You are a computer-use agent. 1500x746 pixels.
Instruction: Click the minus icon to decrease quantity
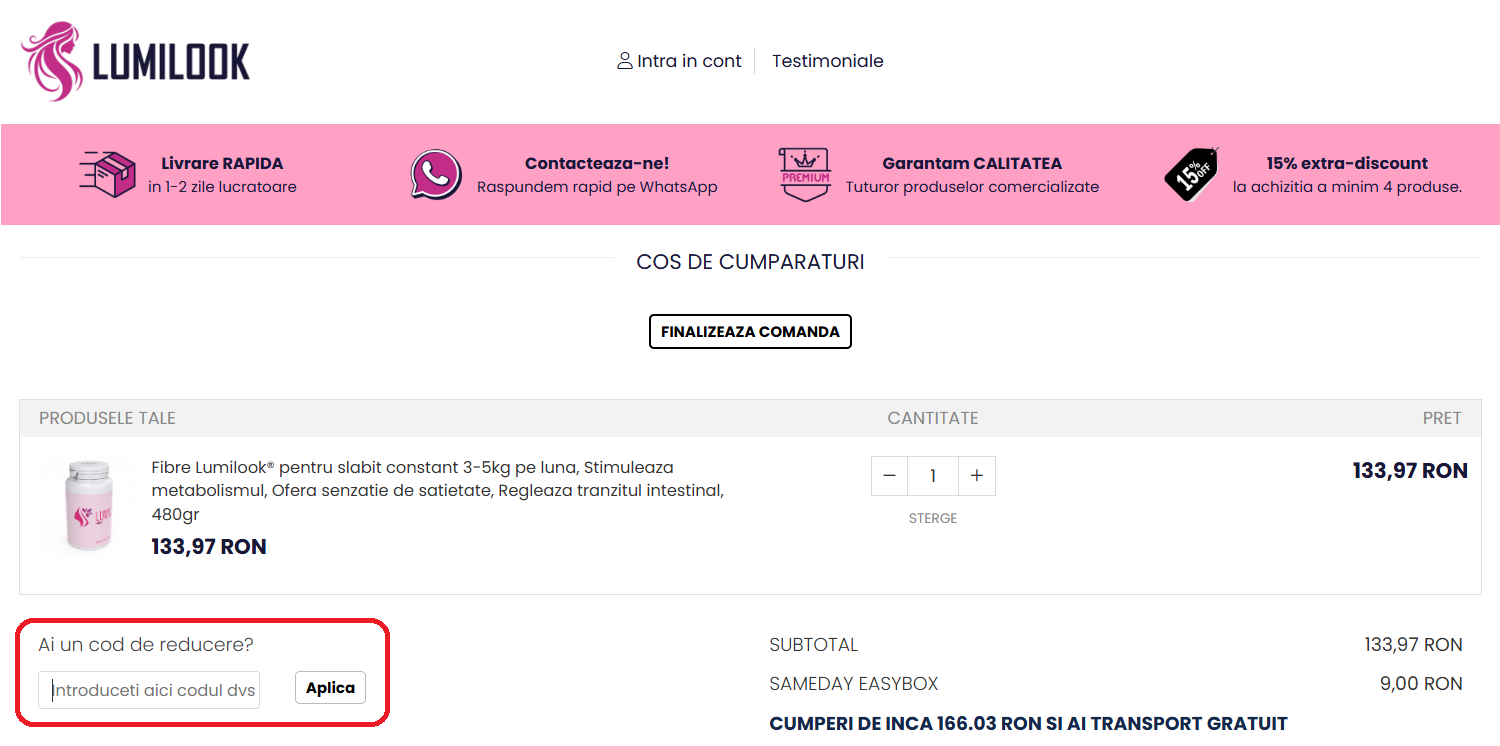pos(889,475)
